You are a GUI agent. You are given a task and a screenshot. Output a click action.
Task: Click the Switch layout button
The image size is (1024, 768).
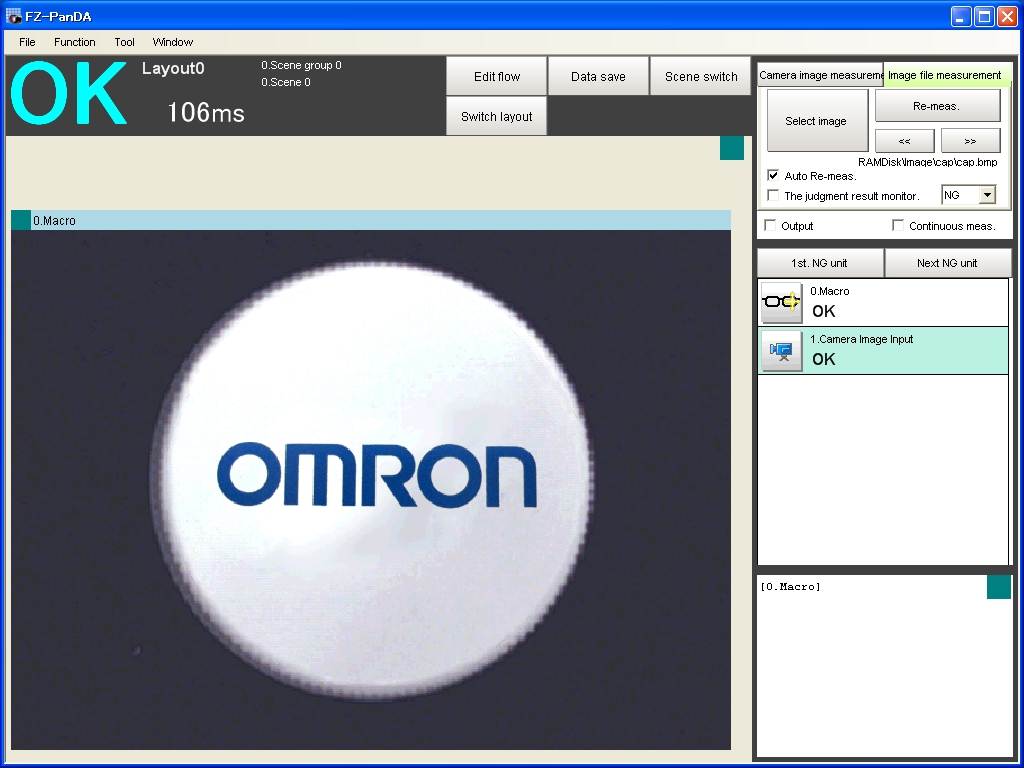[496, 116]
